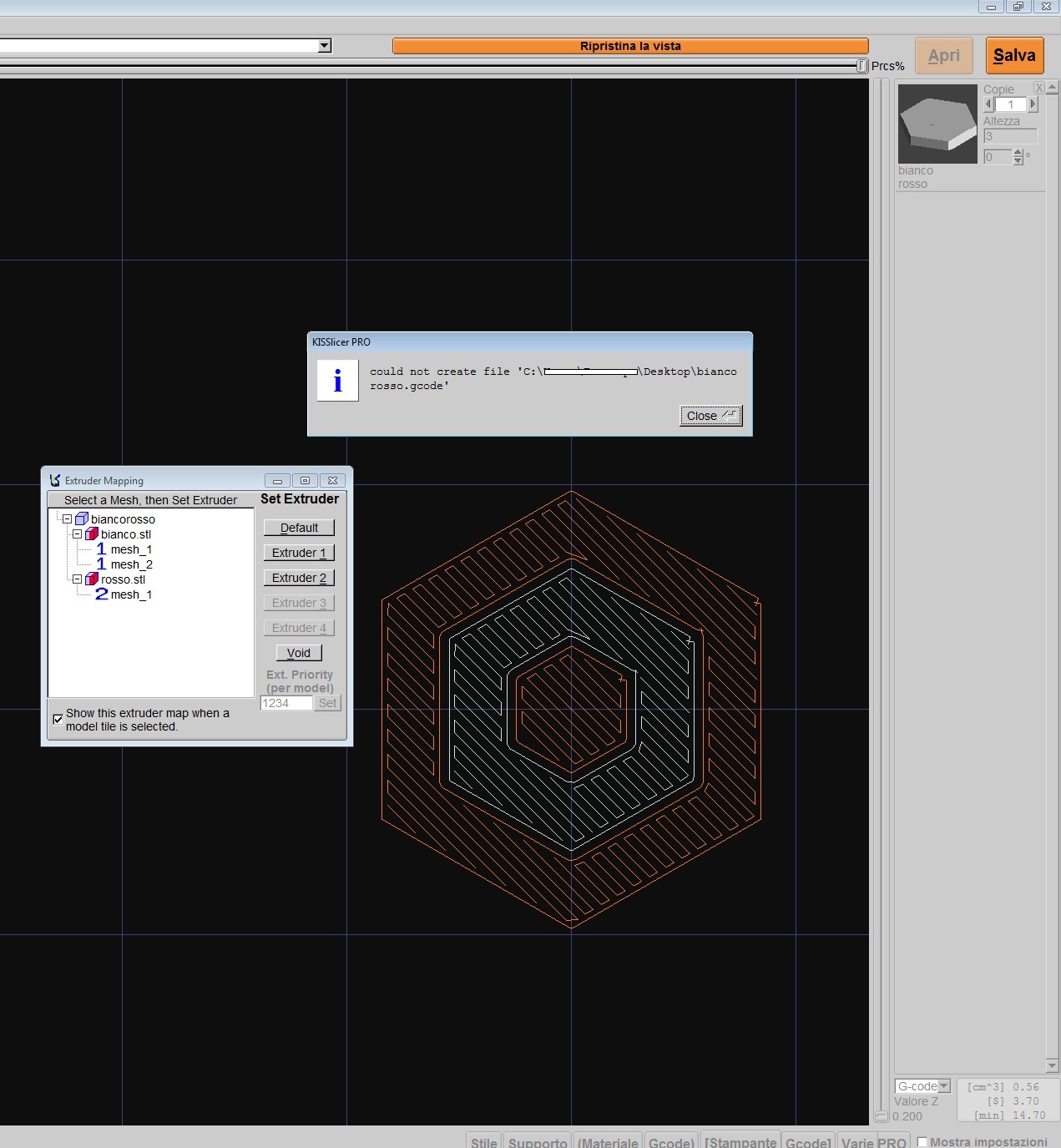Decrease copies with the left arrow
Screen dimensions: 1061x1148
pos(989,104)
